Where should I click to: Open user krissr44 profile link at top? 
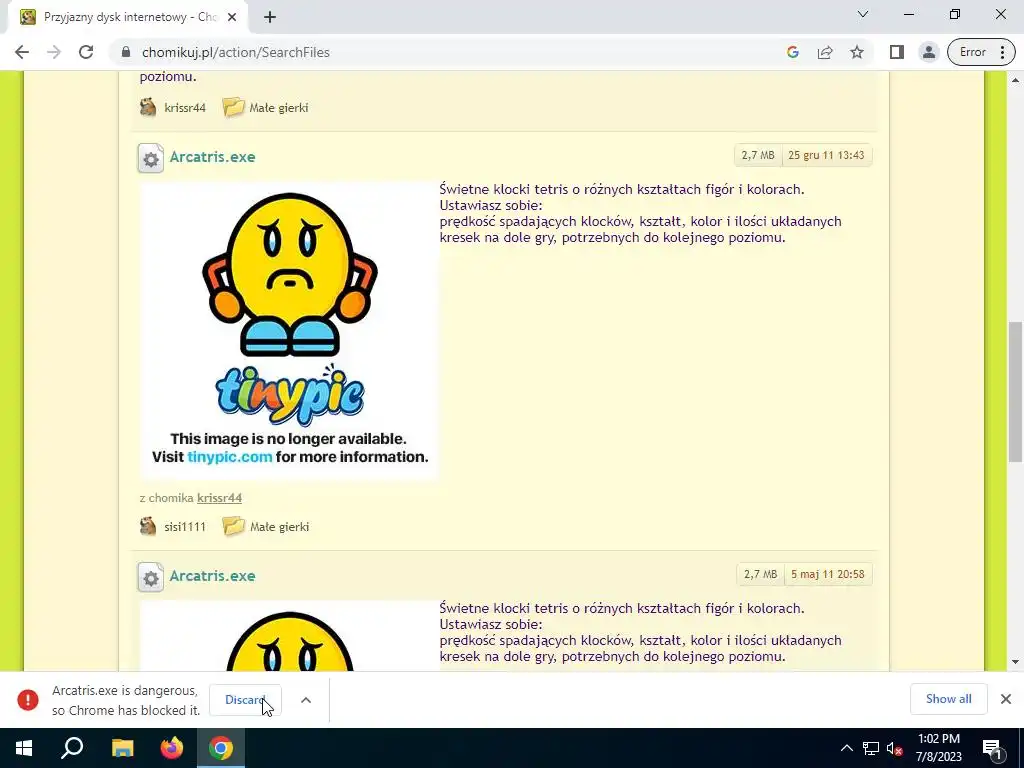pos(185,108)
